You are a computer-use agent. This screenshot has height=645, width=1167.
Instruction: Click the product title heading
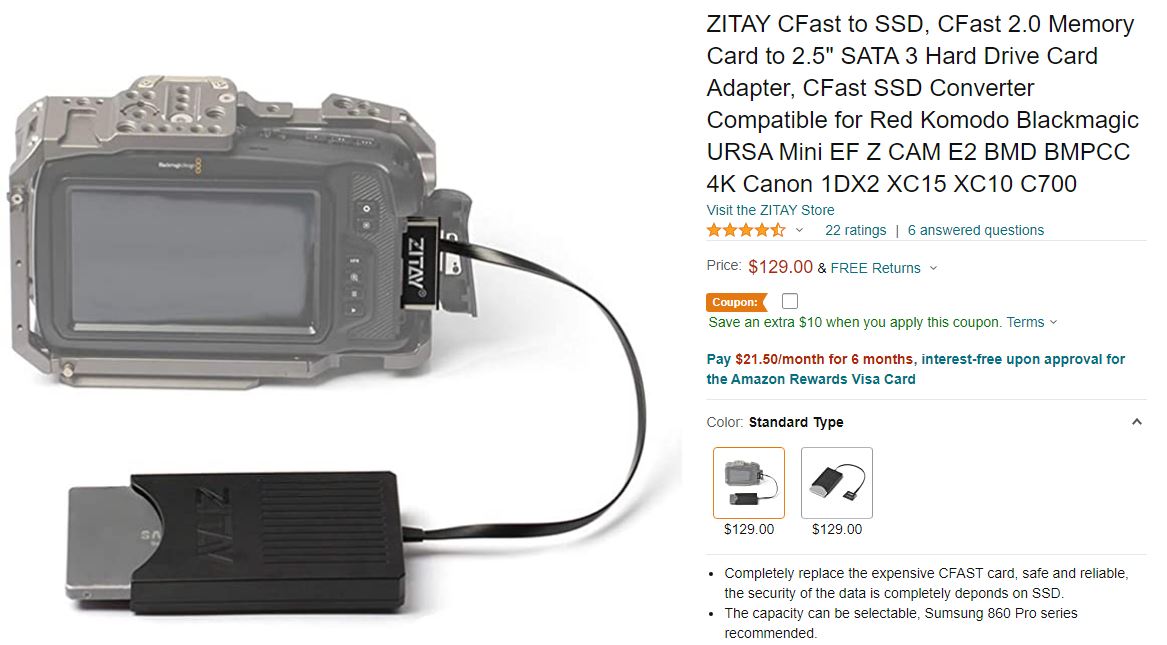(923, 103)
